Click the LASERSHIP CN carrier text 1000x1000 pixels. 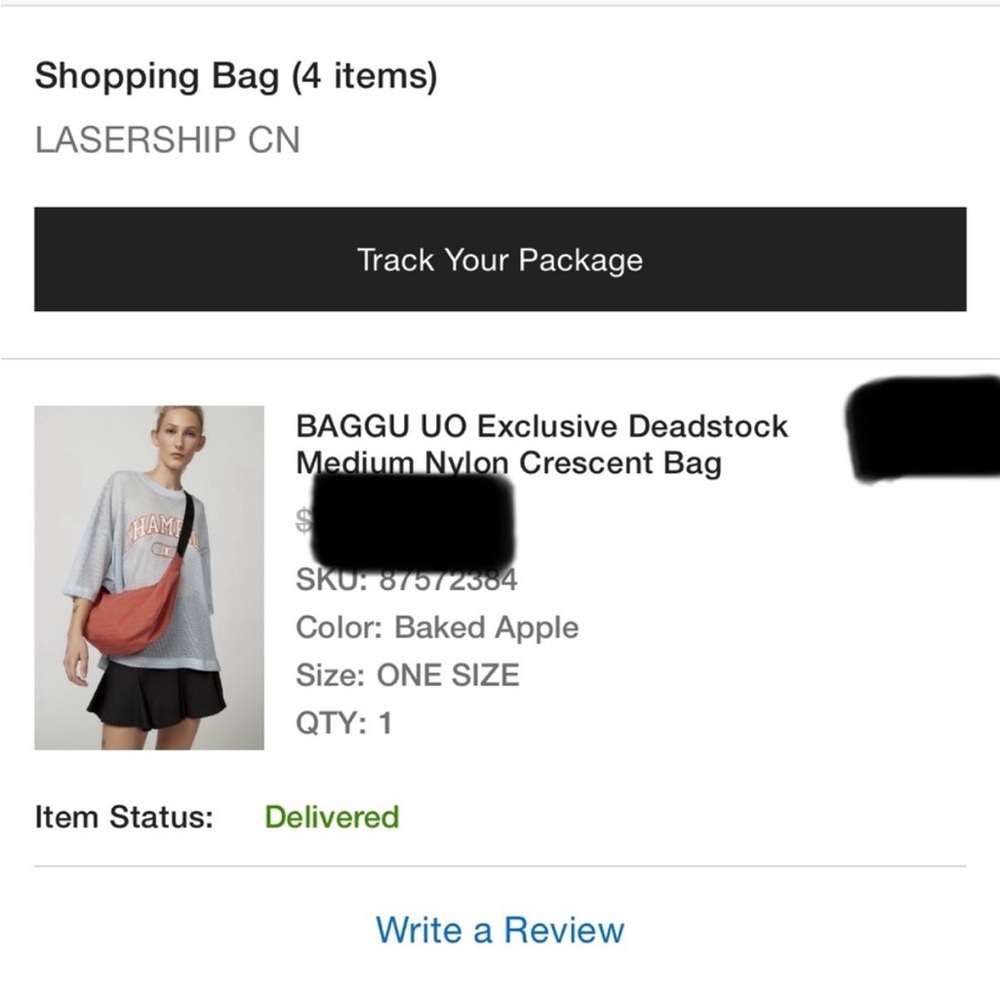pyautogui.click(x=167, y=140)
